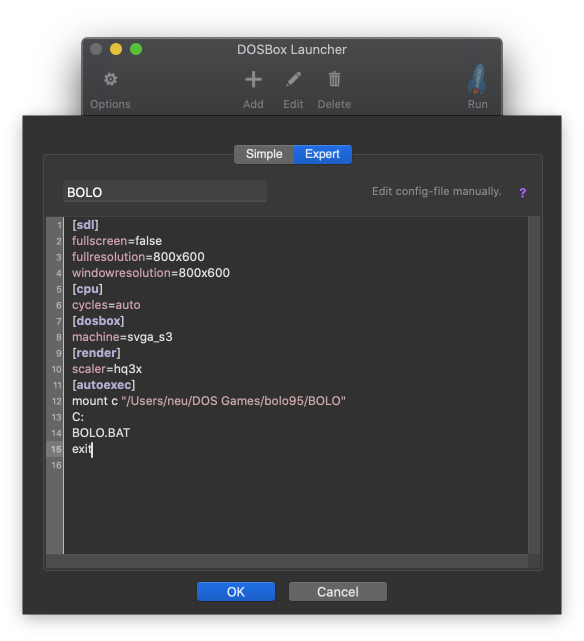Click the exit line
The image size is (584, 641).
[x=82, y=449]
